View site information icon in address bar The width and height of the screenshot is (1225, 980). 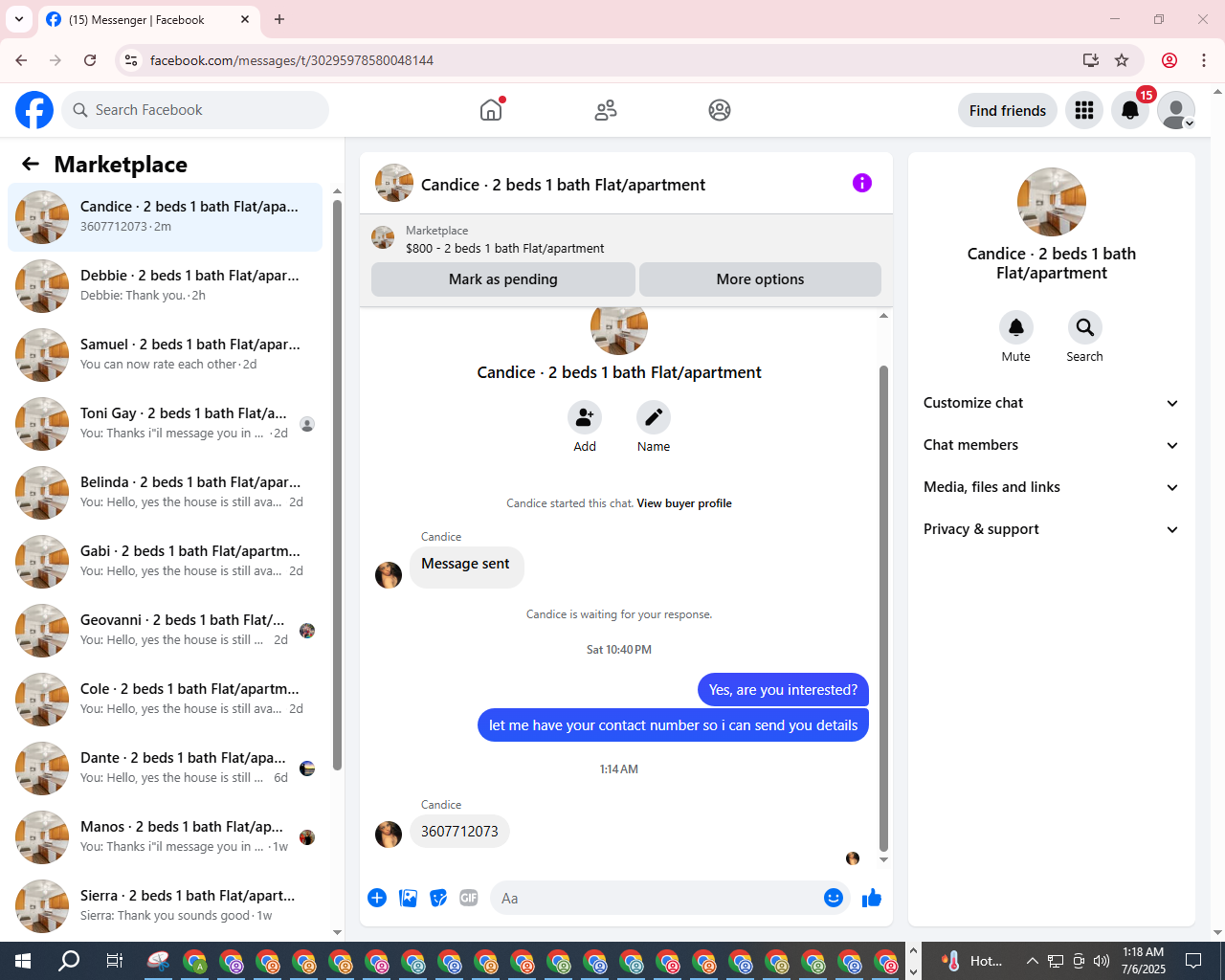131,60
